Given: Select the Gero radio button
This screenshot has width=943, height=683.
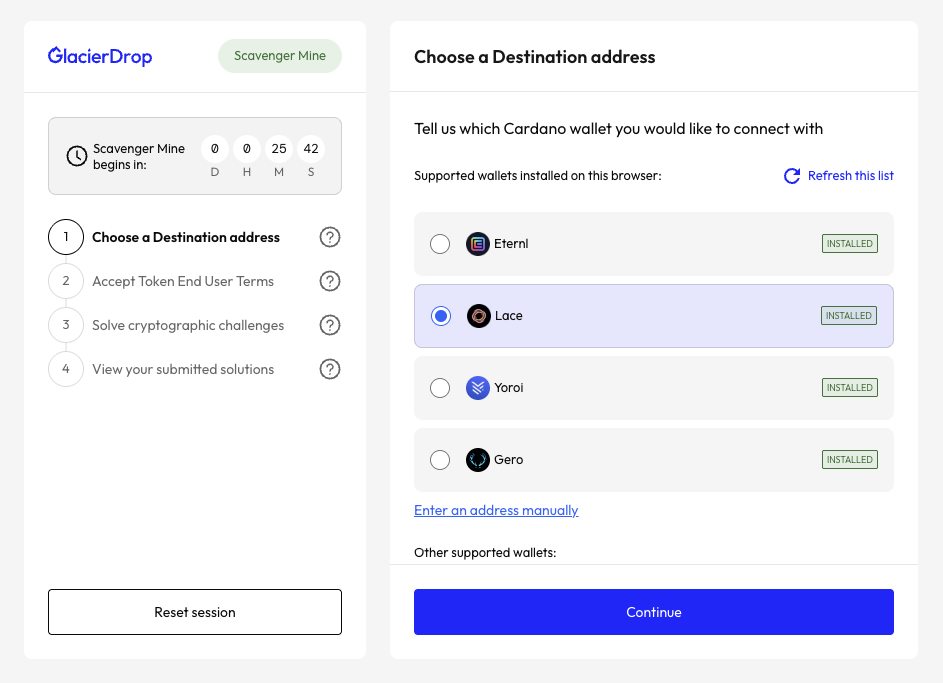Looking at the screenshot, I should tap(440, 460).
